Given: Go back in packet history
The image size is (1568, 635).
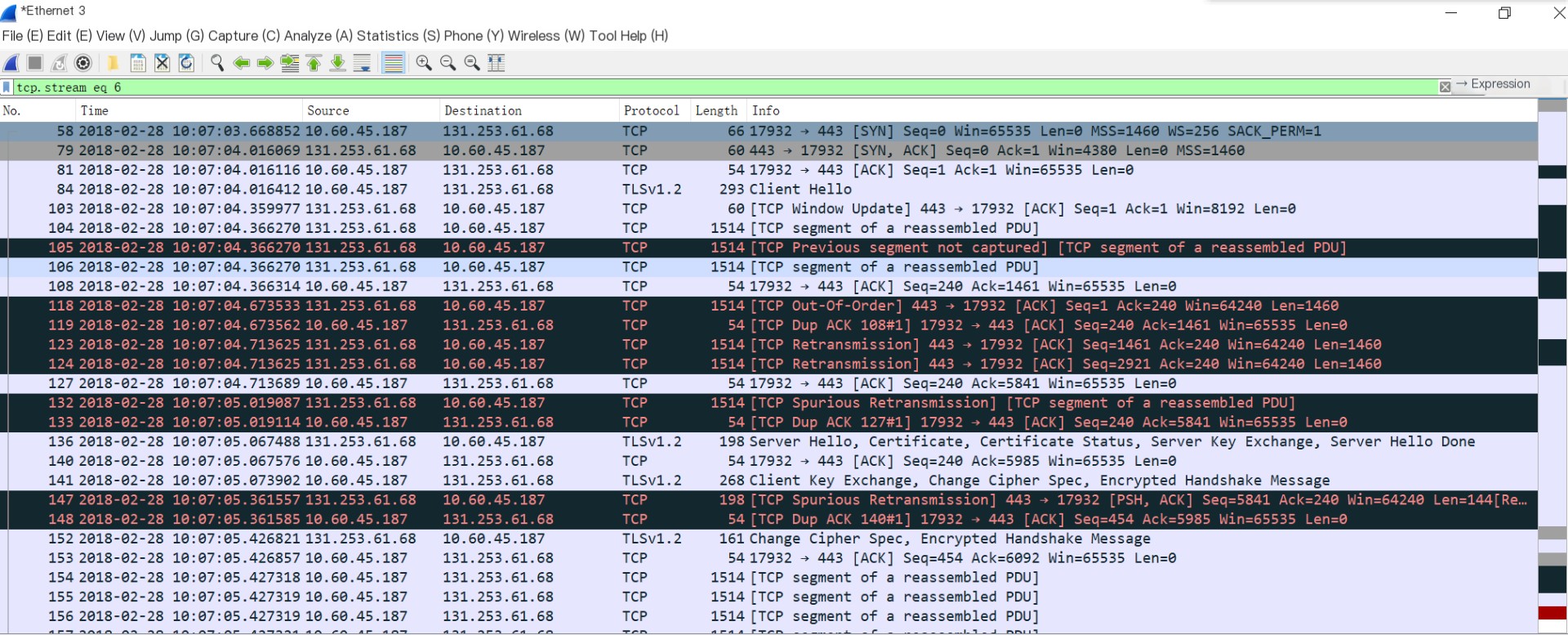Looking at the screenshot, I should (x=241, y=63).
